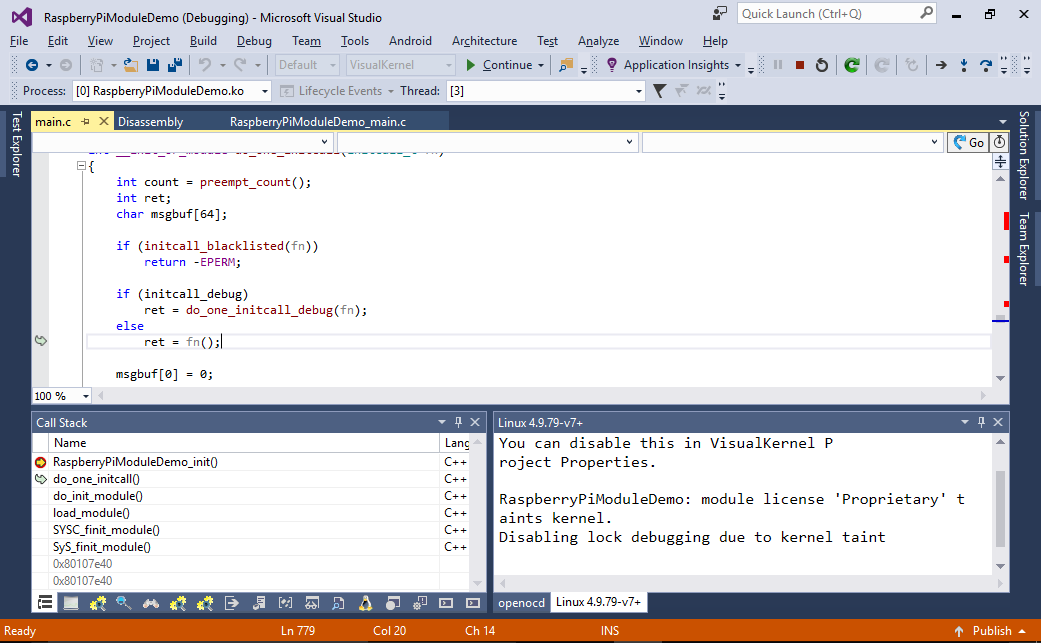Click the Save All floppy disks icon
The width and height of the screenshot is (1041, 643).
pyautogui.click(x=175, y=65)
